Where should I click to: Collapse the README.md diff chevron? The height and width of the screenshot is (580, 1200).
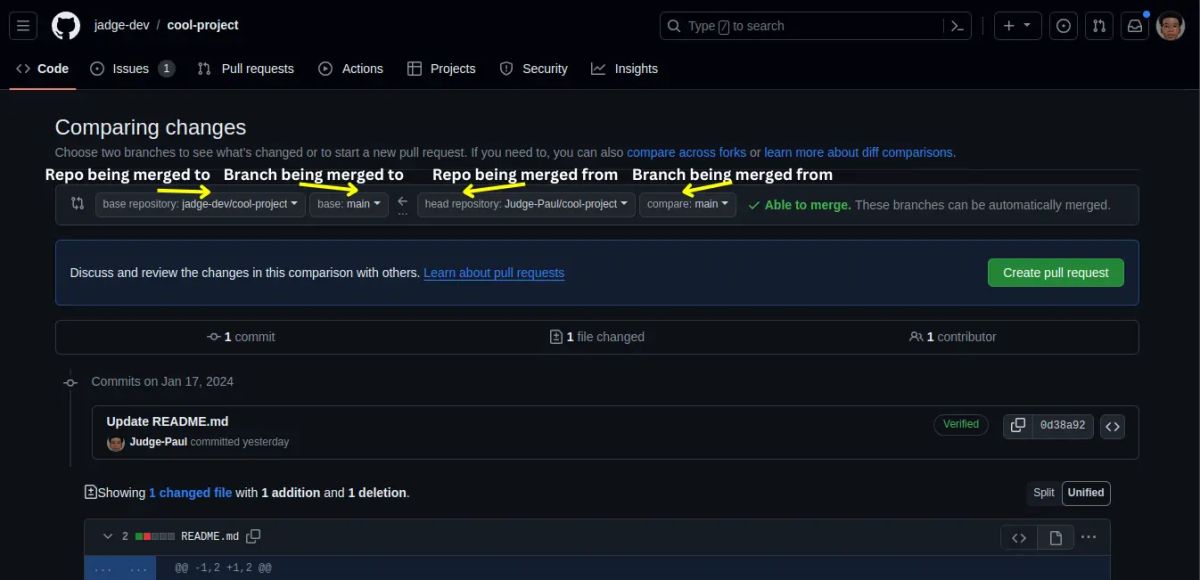[107, 537]
